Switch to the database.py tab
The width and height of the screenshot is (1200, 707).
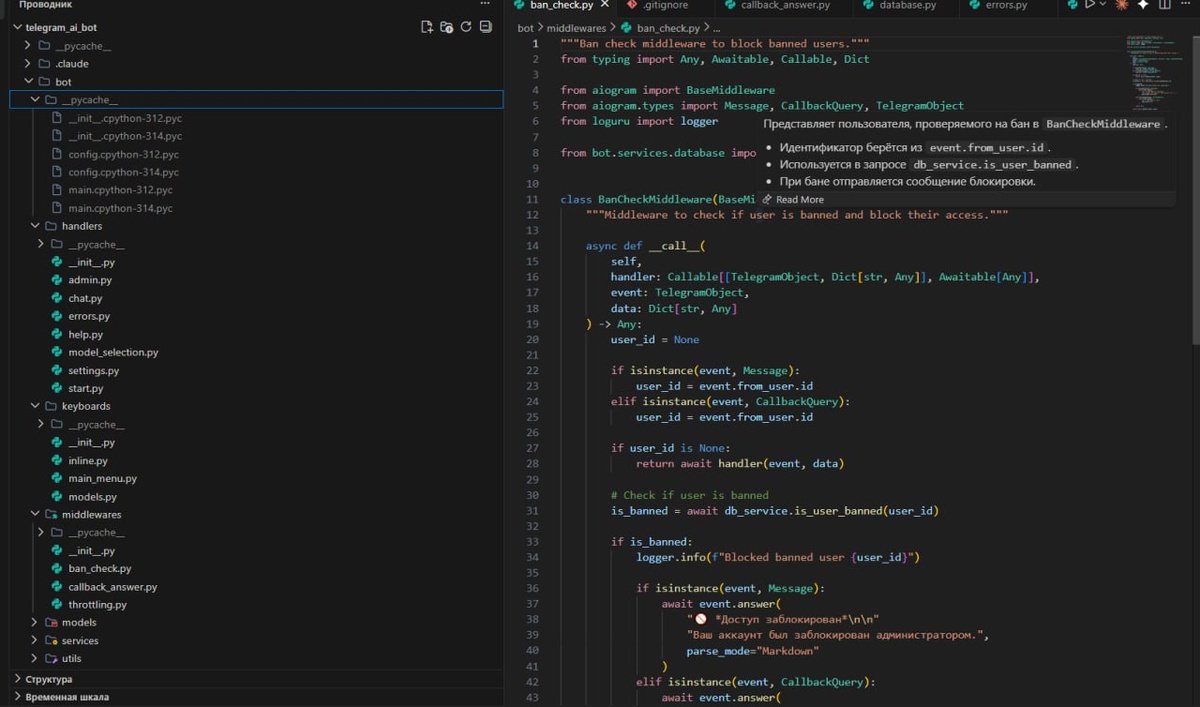coord(908,5)
